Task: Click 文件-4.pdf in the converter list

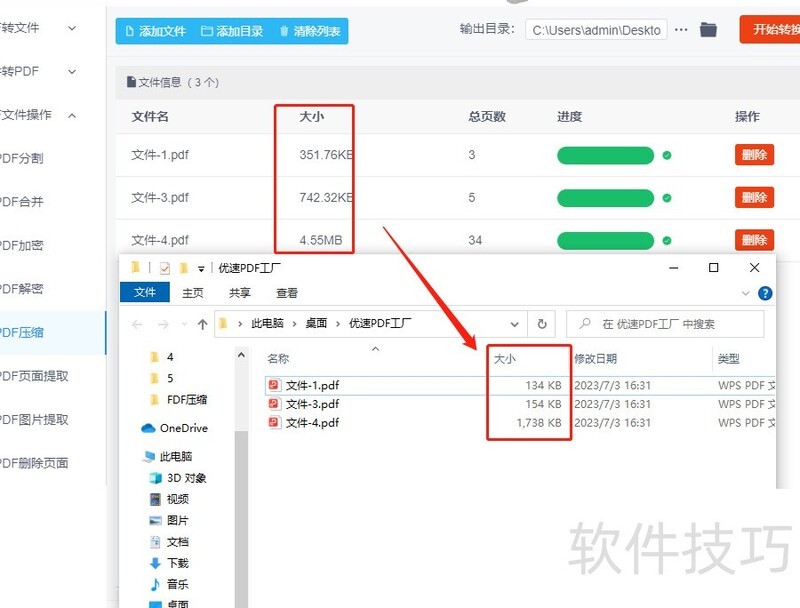Action: pos(160,240)
